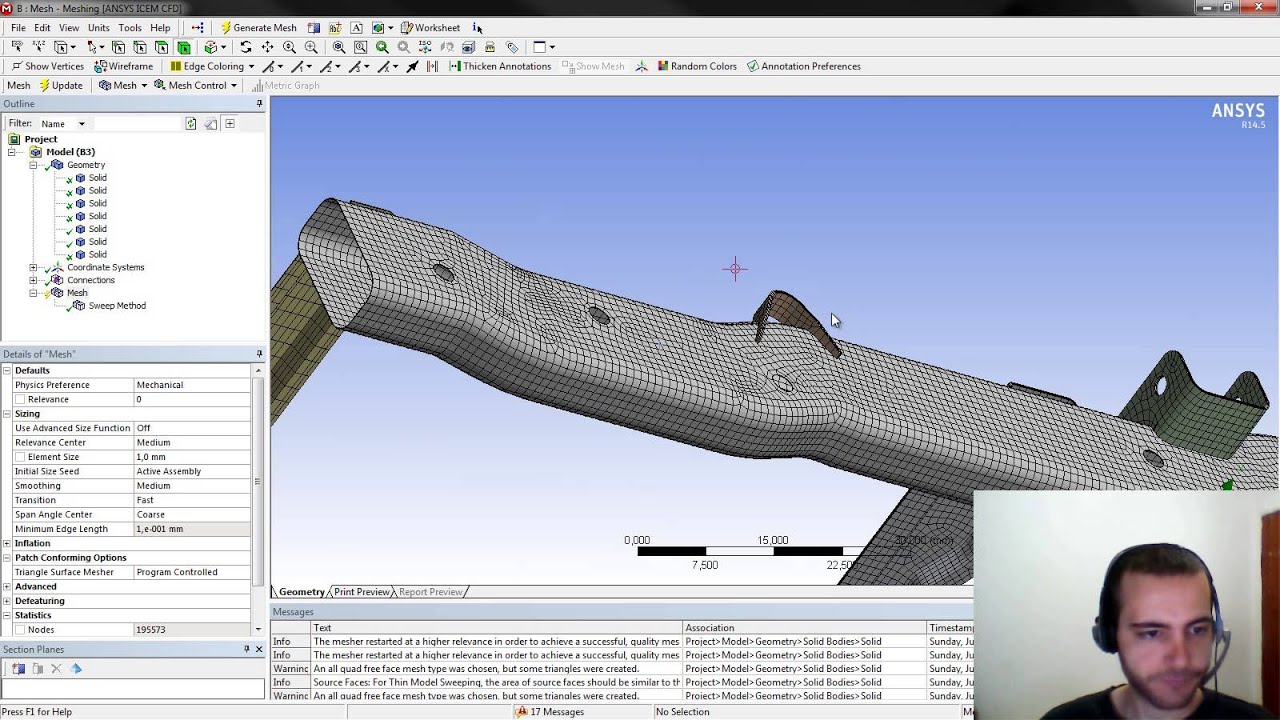
Task: Switch to the Print Preview tab
Action: 361,592
